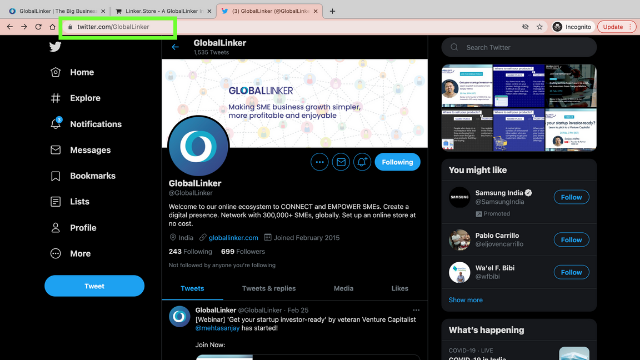Screen dimensions: 640x360
Task: Click the Incognito profile indicator
Action: 571,27
